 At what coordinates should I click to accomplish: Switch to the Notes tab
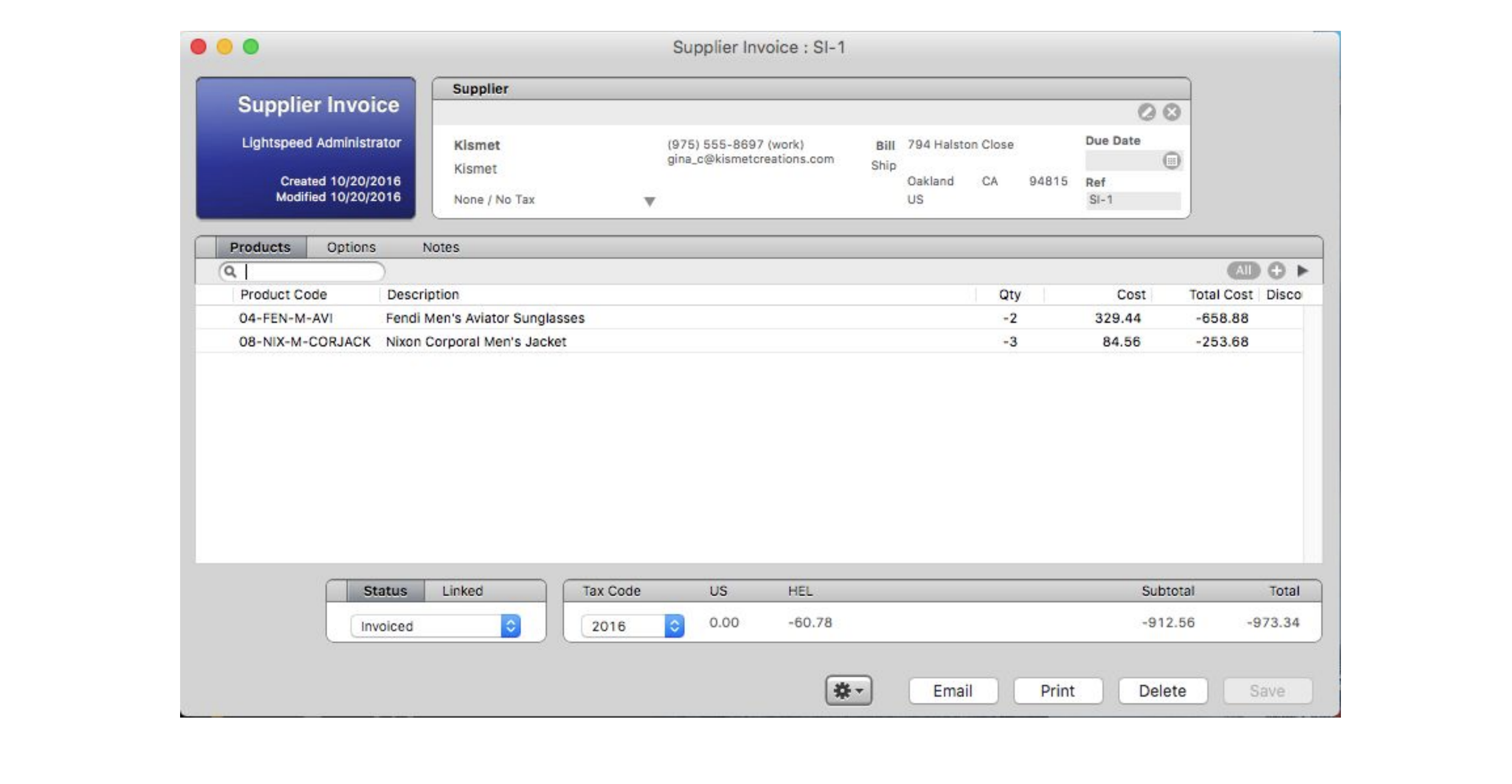[x=441, y=246]
